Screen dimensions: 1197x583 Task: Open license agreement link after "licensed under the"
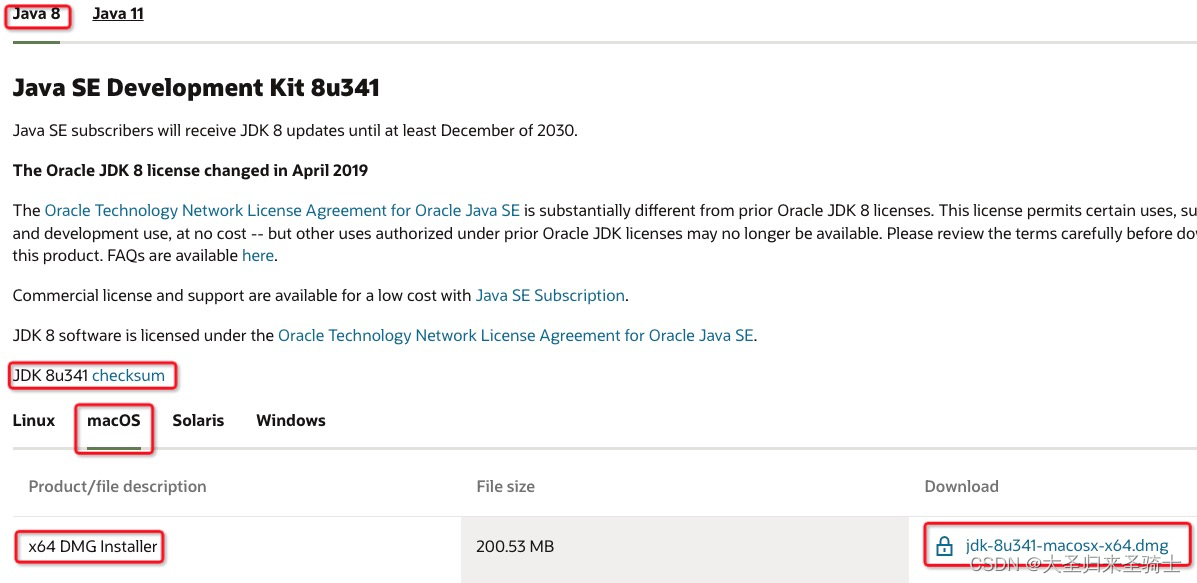point(516,335)
